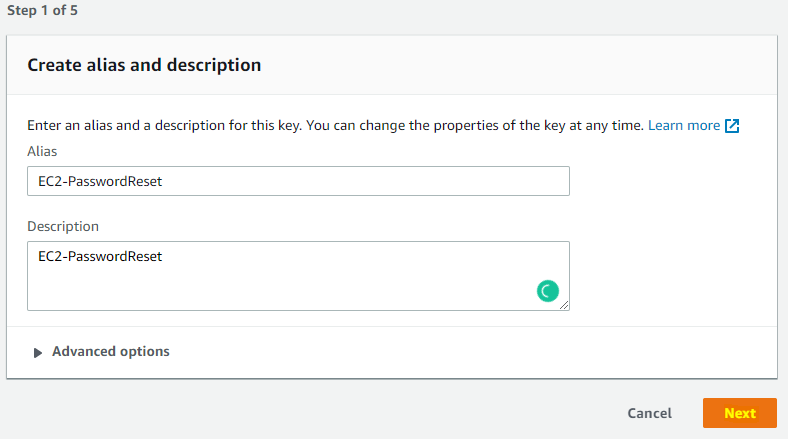788x439 pixels.
Task: Focus the Description text area
Action: pos(299,276)
